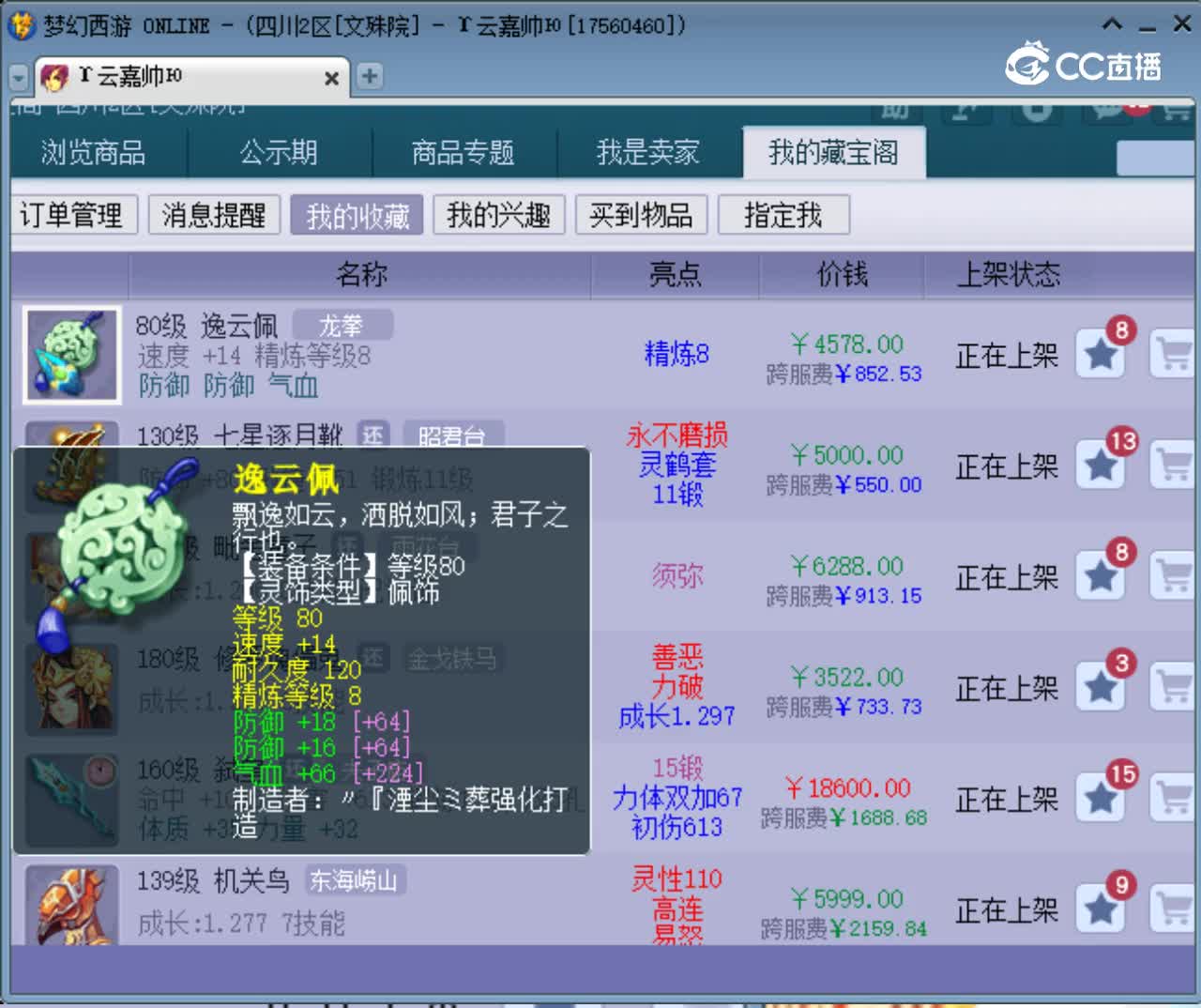Open the 160级 weapon thumbnail
This screenshot has width=1201, height=1008.
tap(72, 802)
